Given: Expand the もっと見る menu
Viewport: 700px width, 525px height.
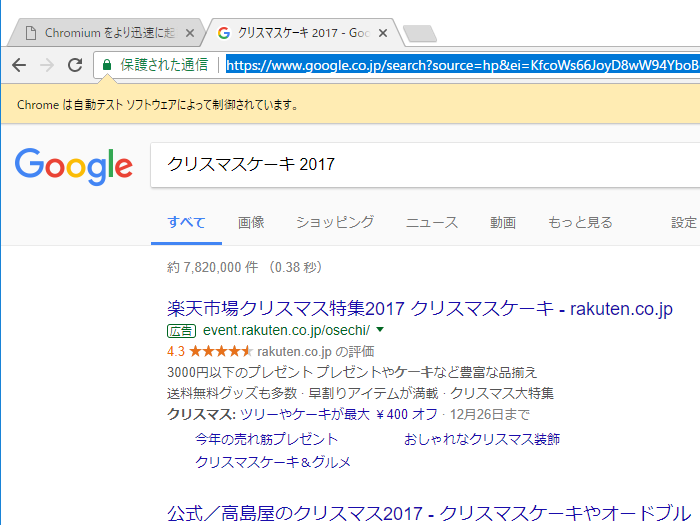Looking at the screenshot, I should point(580,222).
